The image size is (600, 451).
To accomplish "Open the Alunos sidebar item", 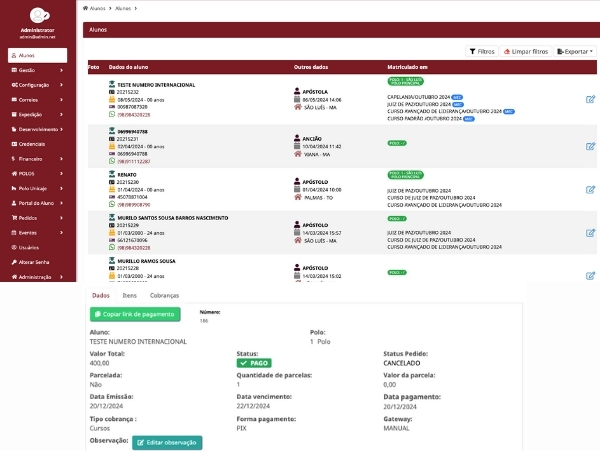I will coord(37,55).
